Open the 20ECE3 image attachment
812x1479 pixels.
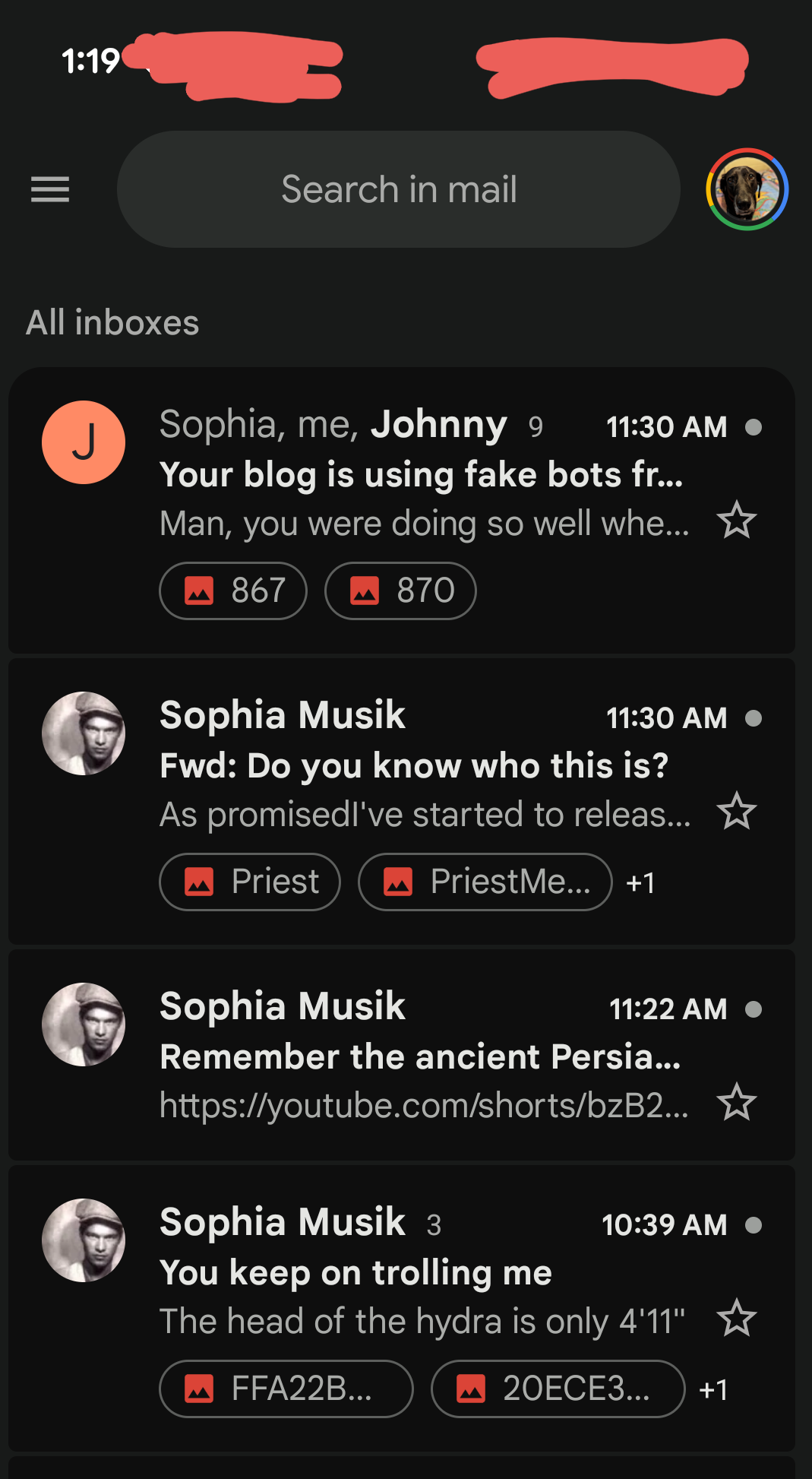558,1389
